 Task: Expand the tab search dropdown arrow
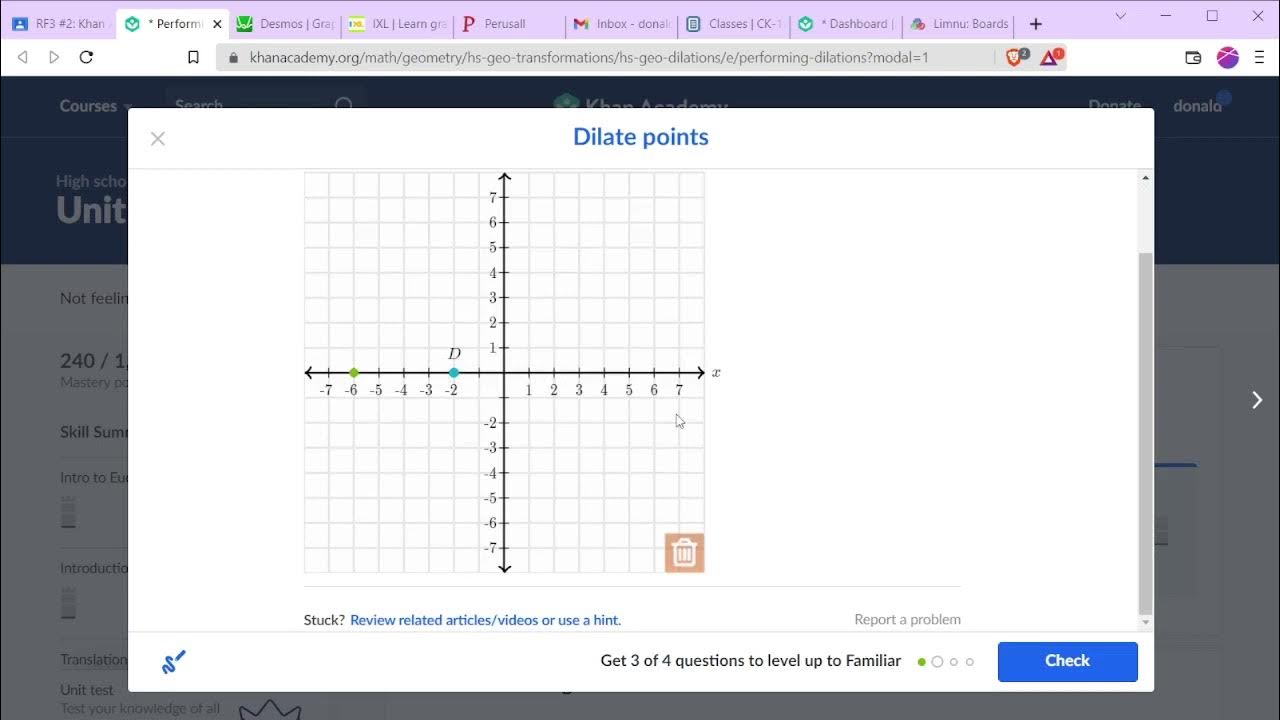pos(1120,17)
